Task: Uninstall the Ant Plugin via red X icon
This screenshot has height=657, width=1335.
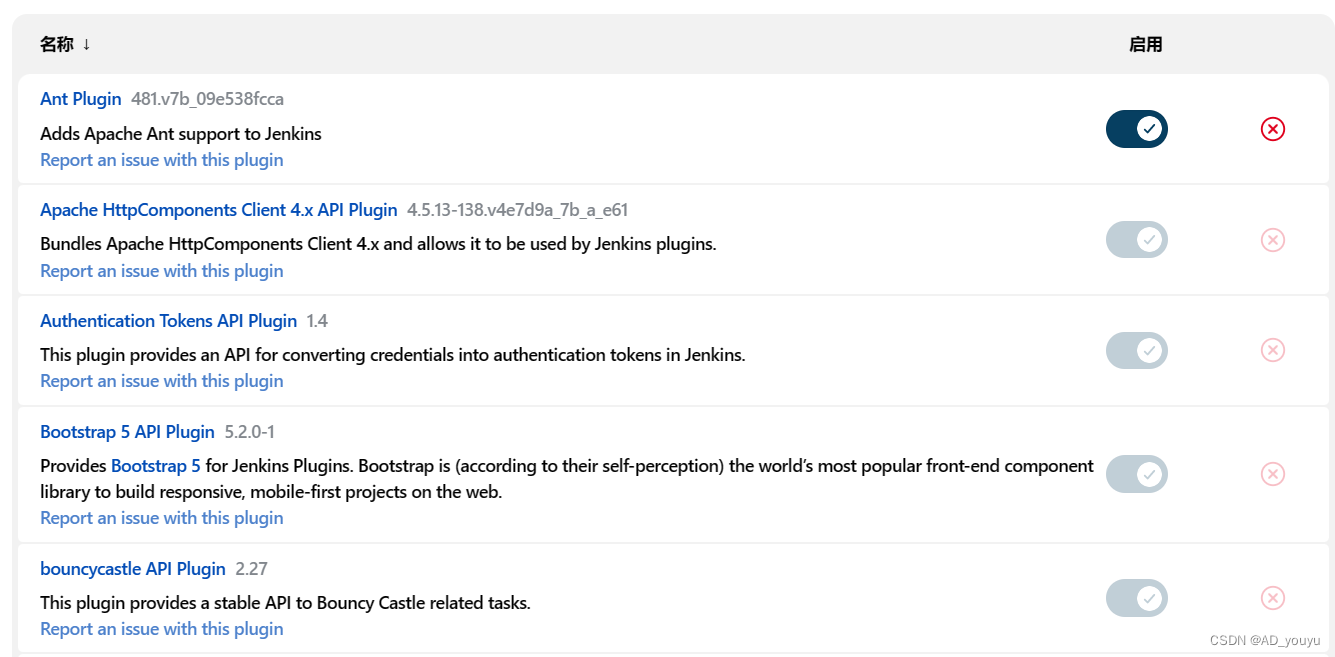Action: (x=1272, y=129)
